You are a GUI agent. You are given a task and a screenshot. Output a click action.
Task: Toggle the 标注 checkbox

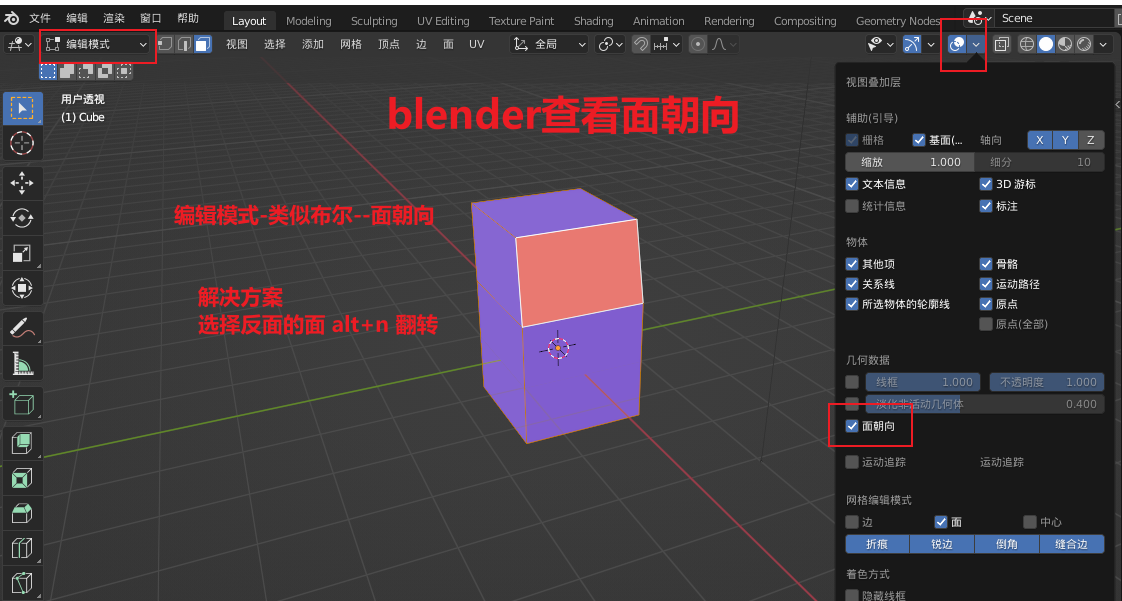click(986, 206)
